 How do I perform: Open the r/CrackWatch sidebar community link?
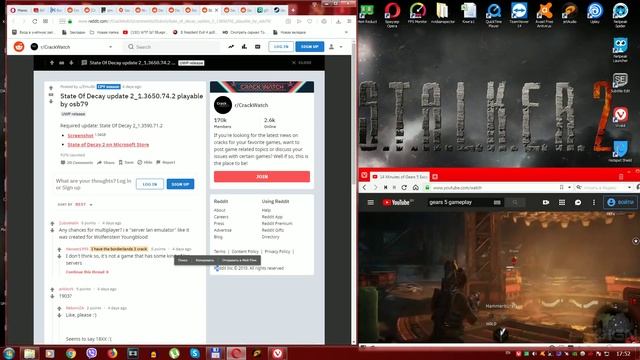251,105
